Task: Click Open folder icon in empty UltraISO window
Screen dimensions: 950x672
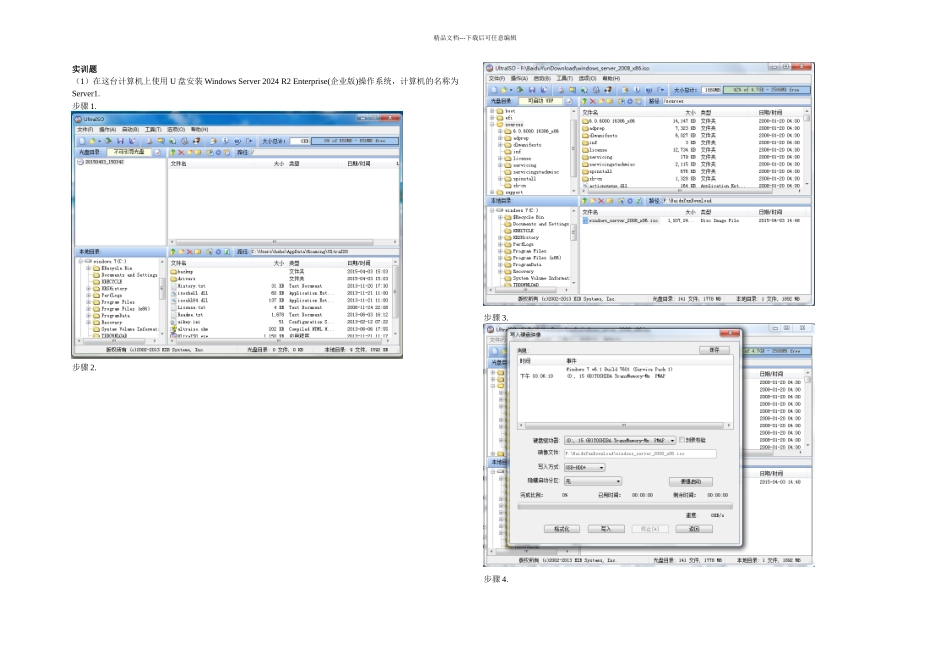Action: pos(92,141)
